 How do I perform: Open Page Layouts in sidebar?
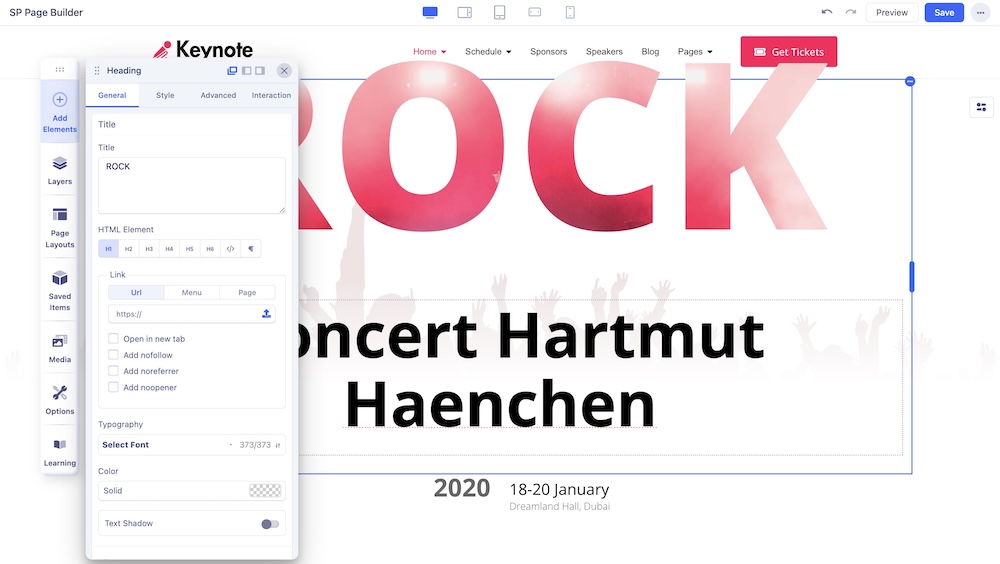pyautogui.click(x=59, y=227)
